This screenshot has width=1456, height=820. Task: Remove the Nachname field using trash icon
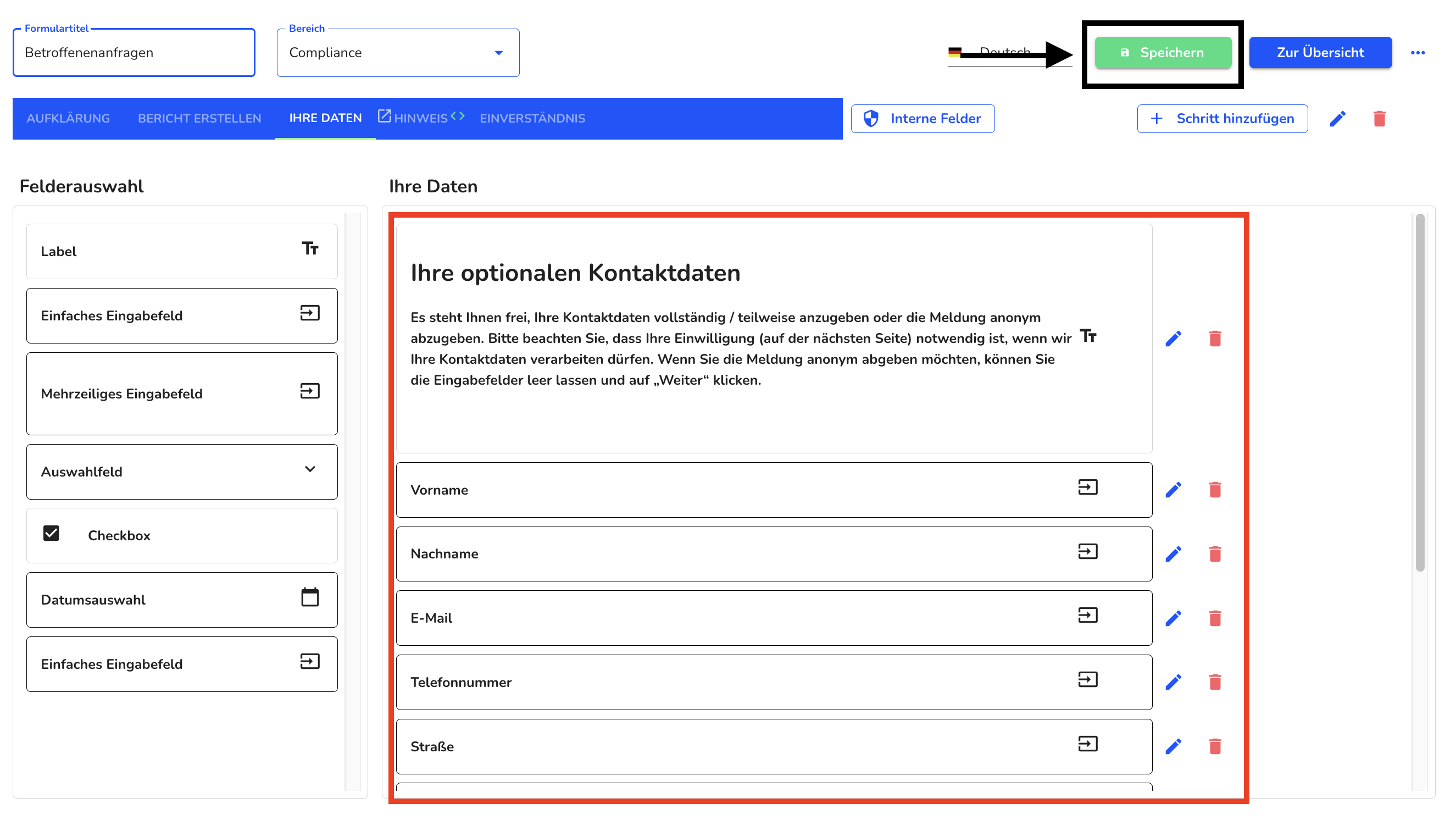coord(1215,554)
